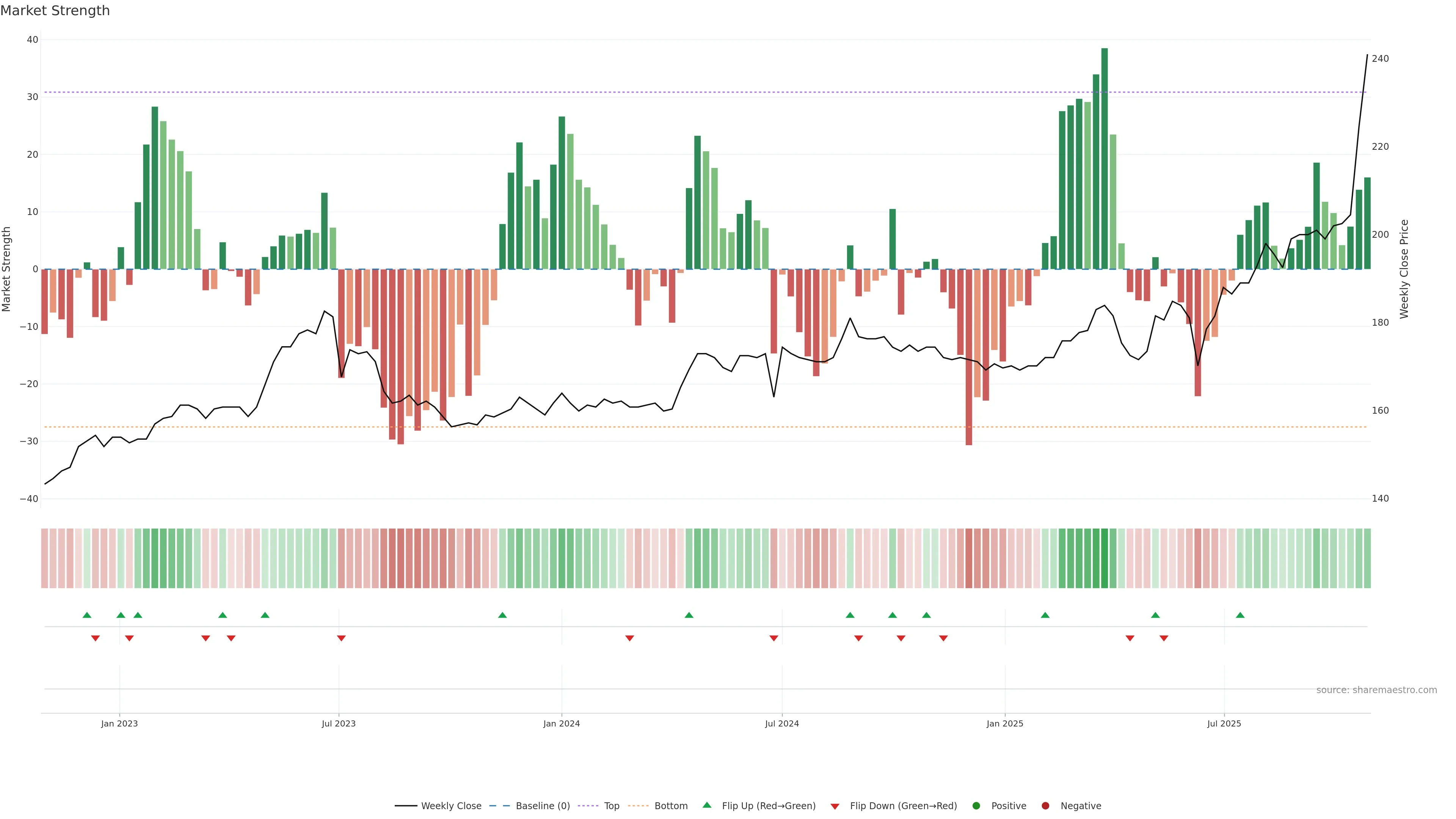Click the tallest green bar above 30
The width and height of the screenshot is (1456, 819).
[1105, 158]
